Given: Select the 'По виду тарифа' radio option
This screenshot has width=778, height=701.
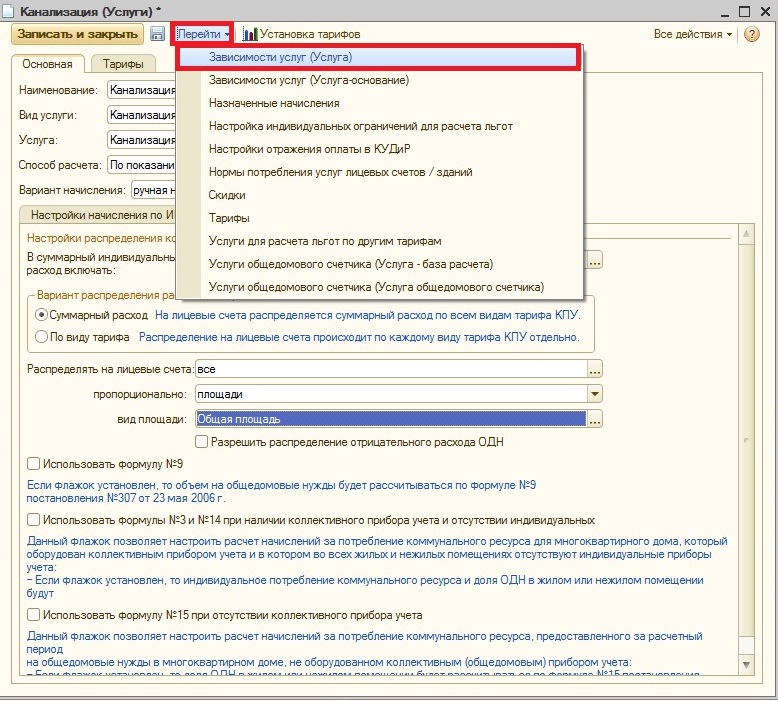Looking at the screenshot, I should coord(42,337).
